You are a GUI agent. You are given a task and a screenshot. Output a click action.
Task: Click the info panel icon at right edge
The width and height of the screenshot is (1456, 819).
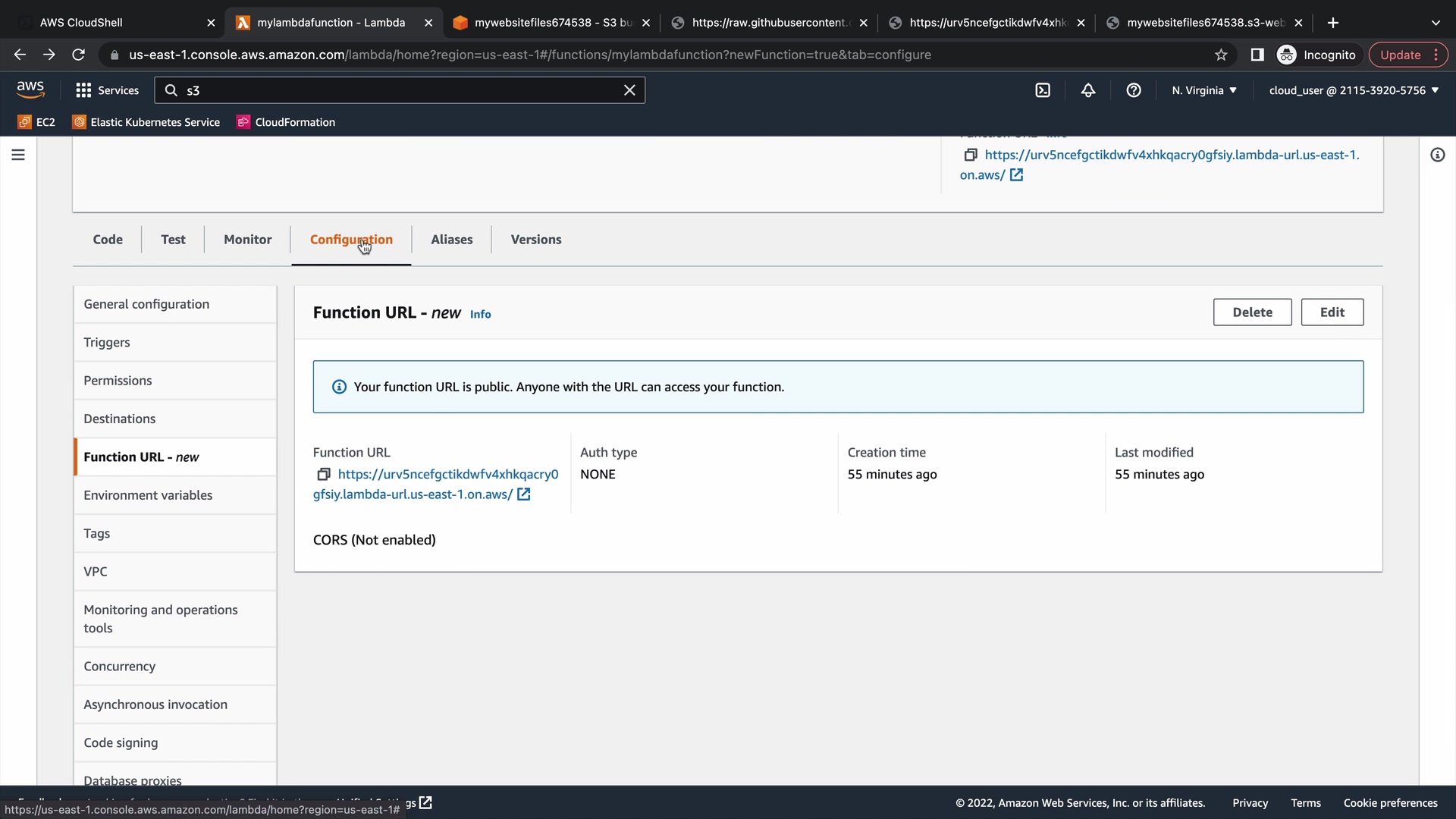click(1437, 155)
